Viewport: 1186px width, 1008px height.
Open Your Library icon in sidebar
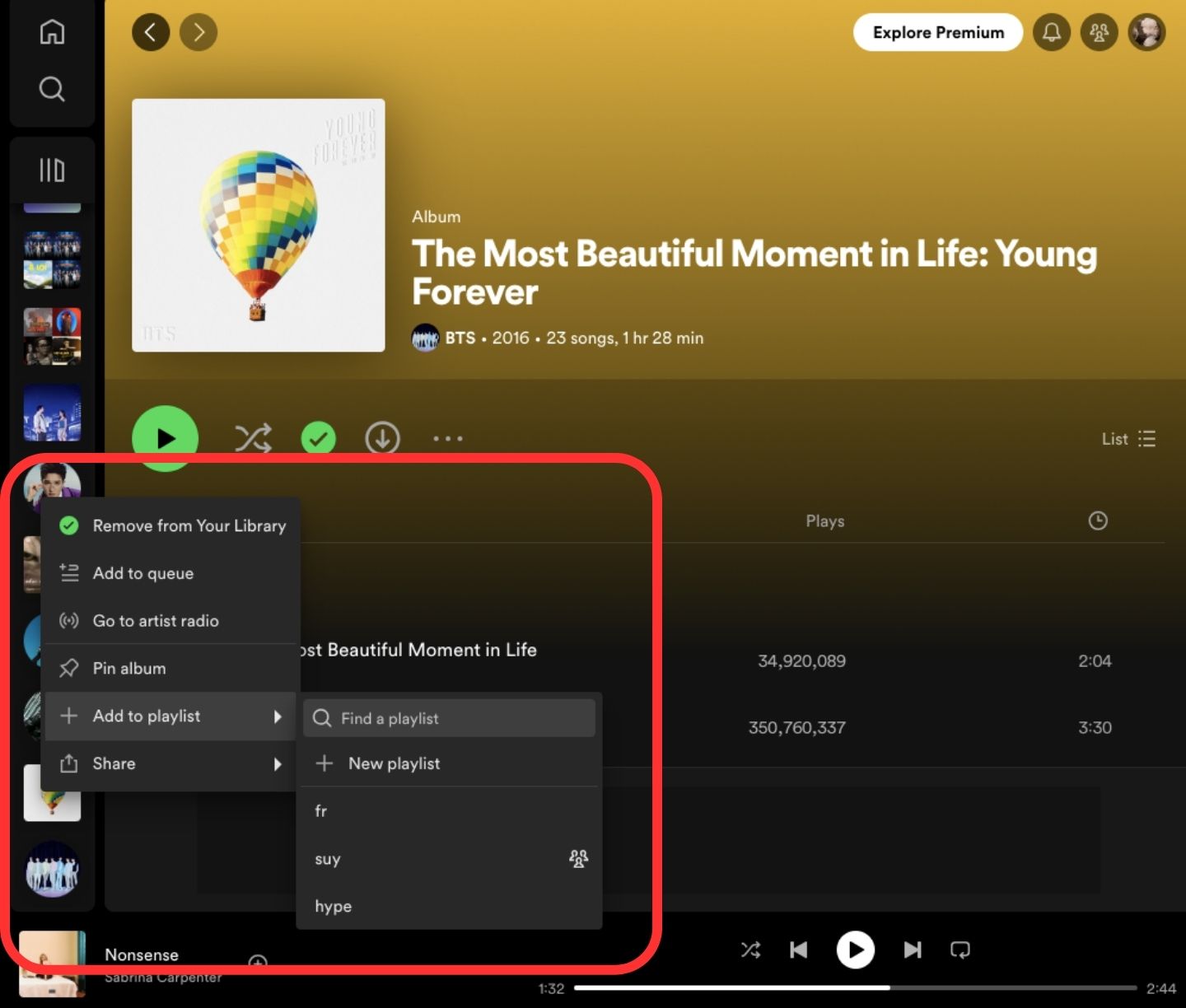(x=52, y=170)
